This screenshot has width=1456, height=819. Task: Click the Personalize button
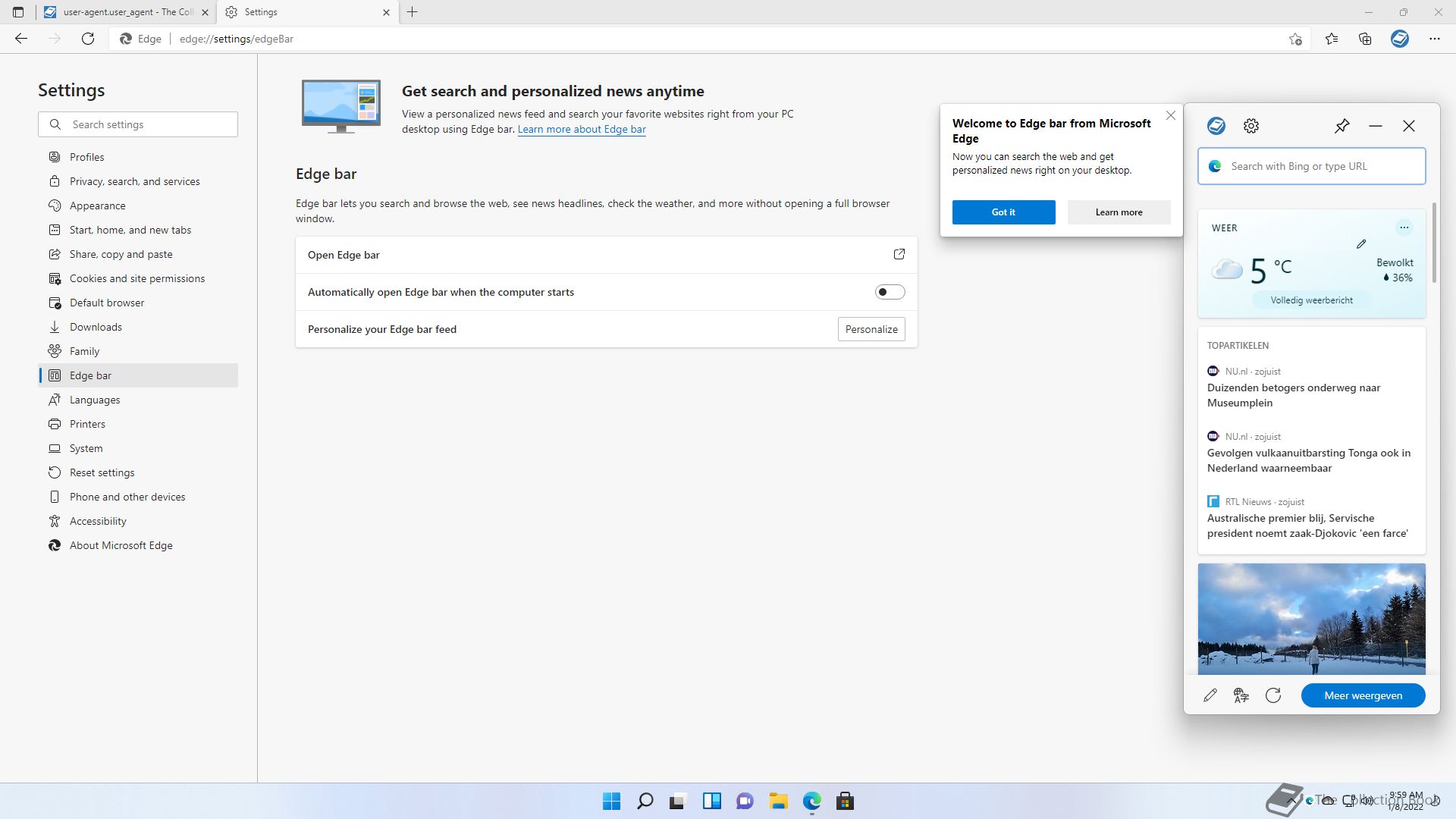[x=871, y=329]
